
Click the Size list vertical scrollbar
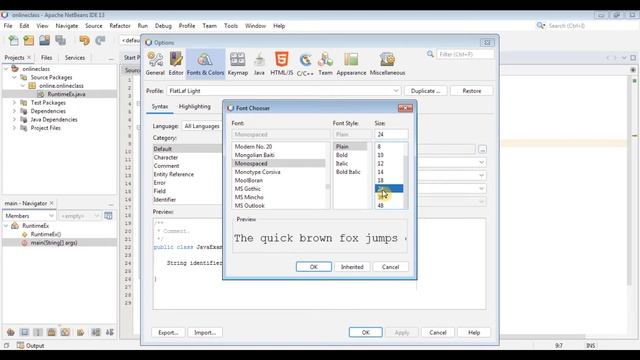pos(406,176)
